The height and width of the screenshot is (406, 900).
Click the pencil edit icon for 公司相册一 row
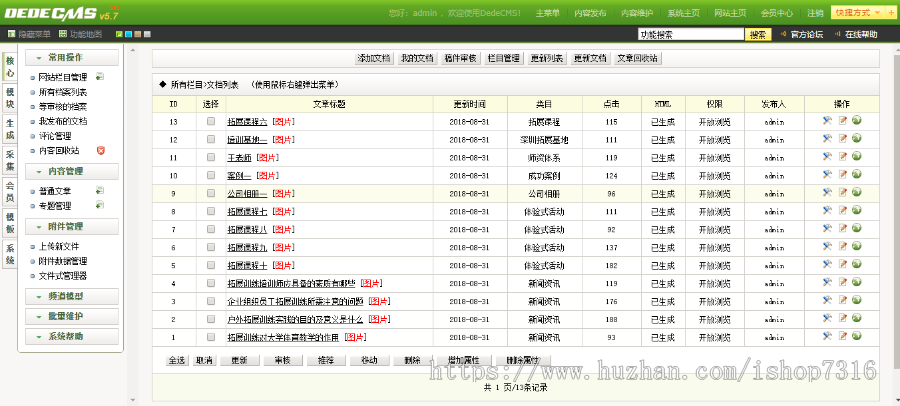(843, 192)
